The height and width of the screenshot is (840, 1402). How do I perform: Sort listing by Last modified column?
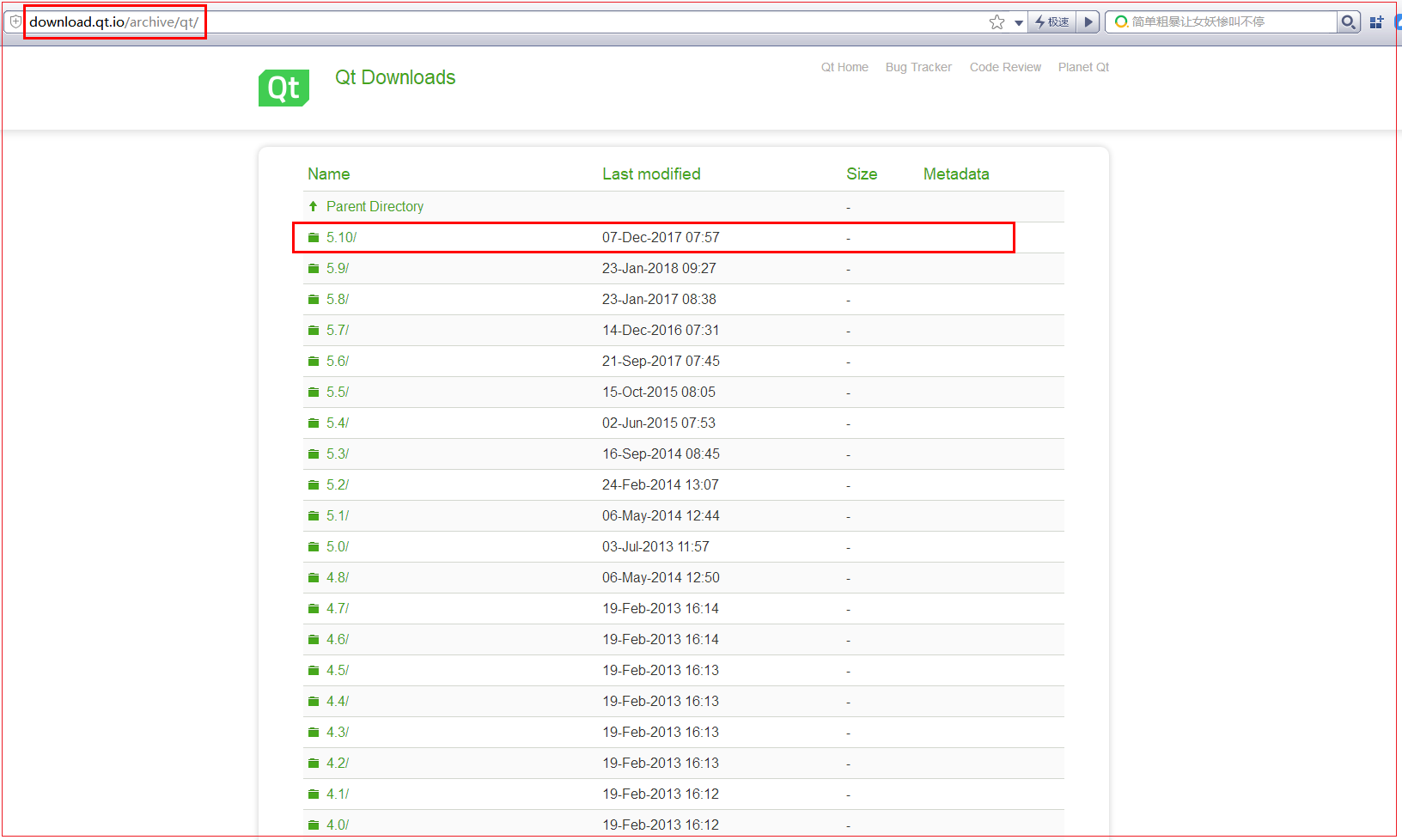[x=651, y=174]
